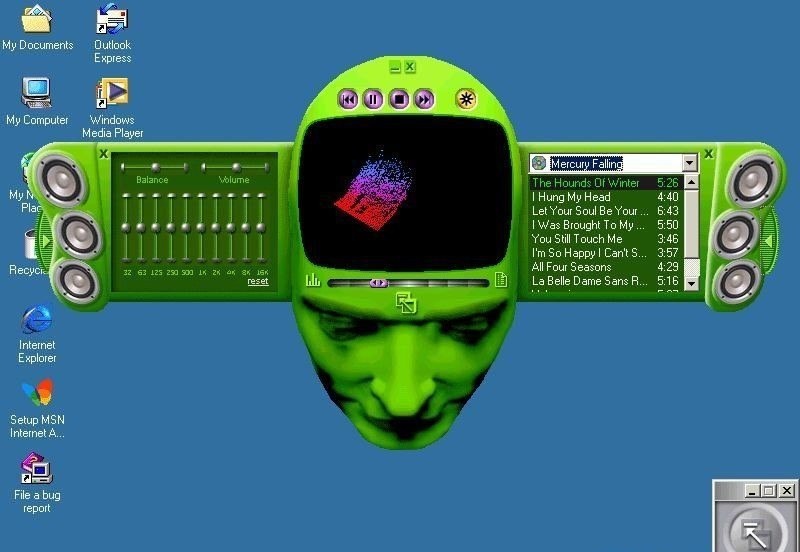The height and width of the screenshot is (552, 800).
Task: Open File a bug report shortcut
Action: coord(37,483)
